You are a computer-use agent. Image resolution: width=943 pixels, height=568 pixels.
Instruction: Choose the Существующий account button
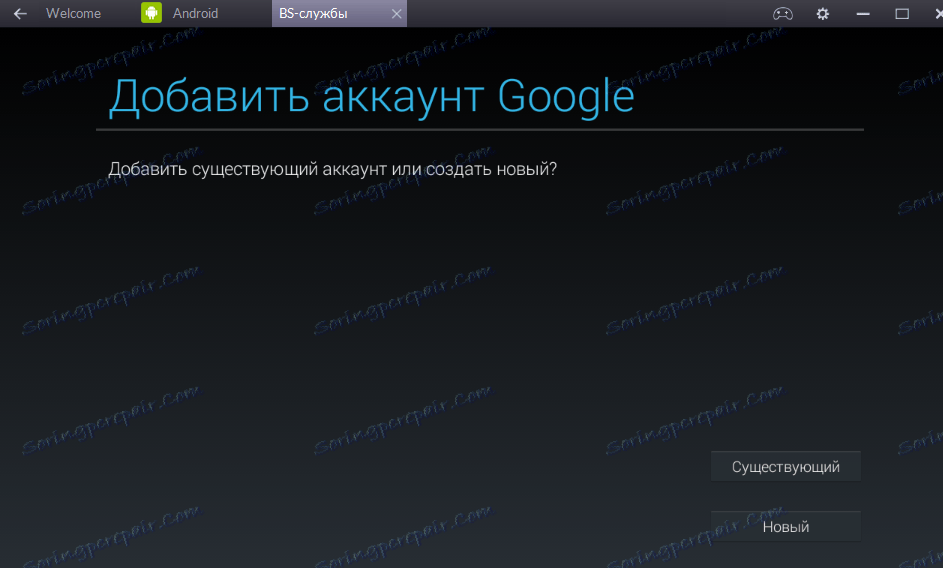[x=785, y=466]
